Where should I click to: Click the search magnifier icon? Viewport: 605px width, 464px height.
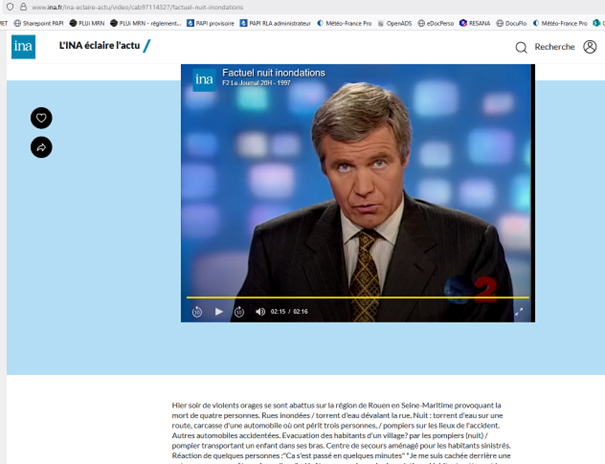point(521,47)
